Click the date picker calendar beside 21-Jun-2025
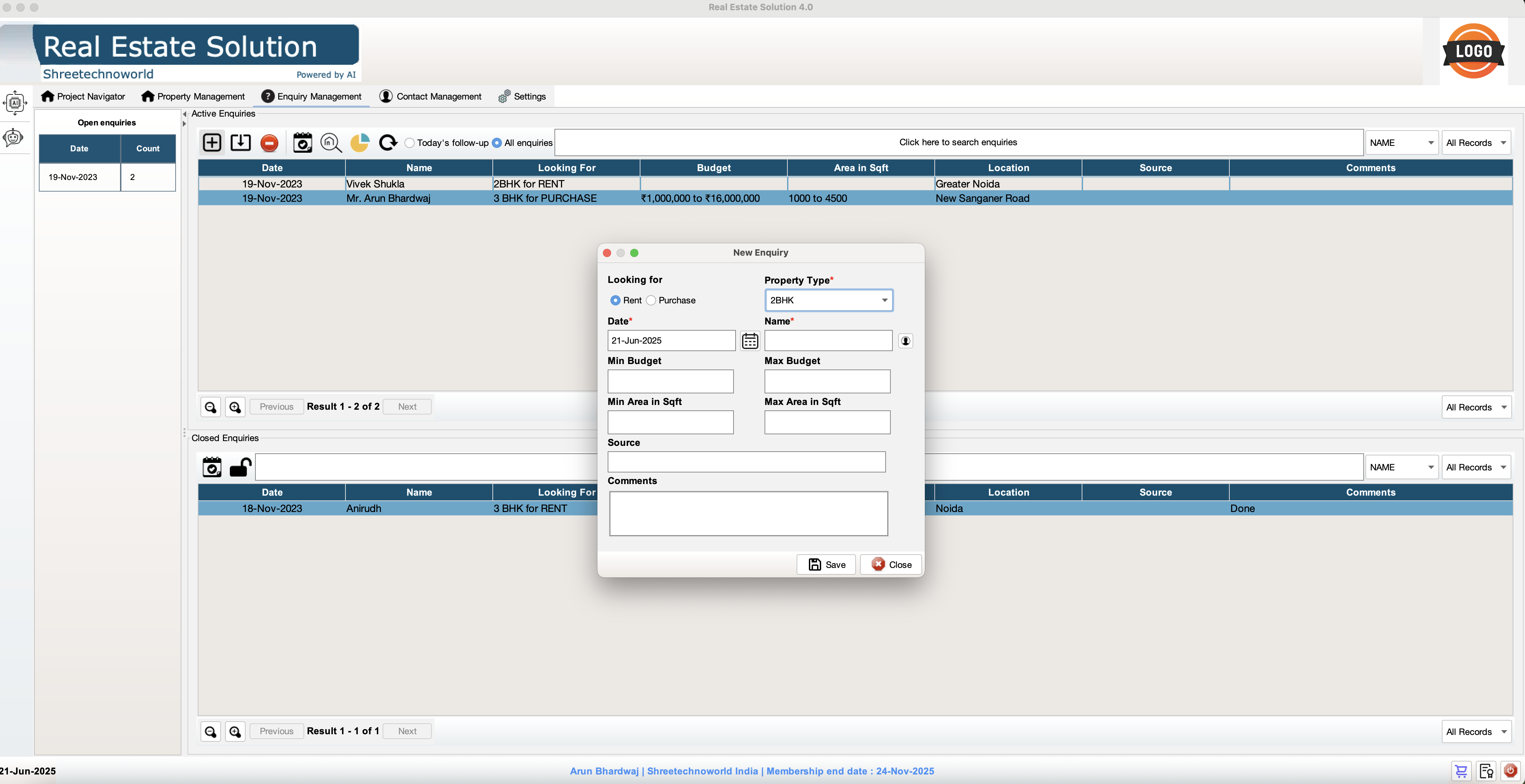The width and height of the screenshot is (1525, 784). tap(750, 341)
